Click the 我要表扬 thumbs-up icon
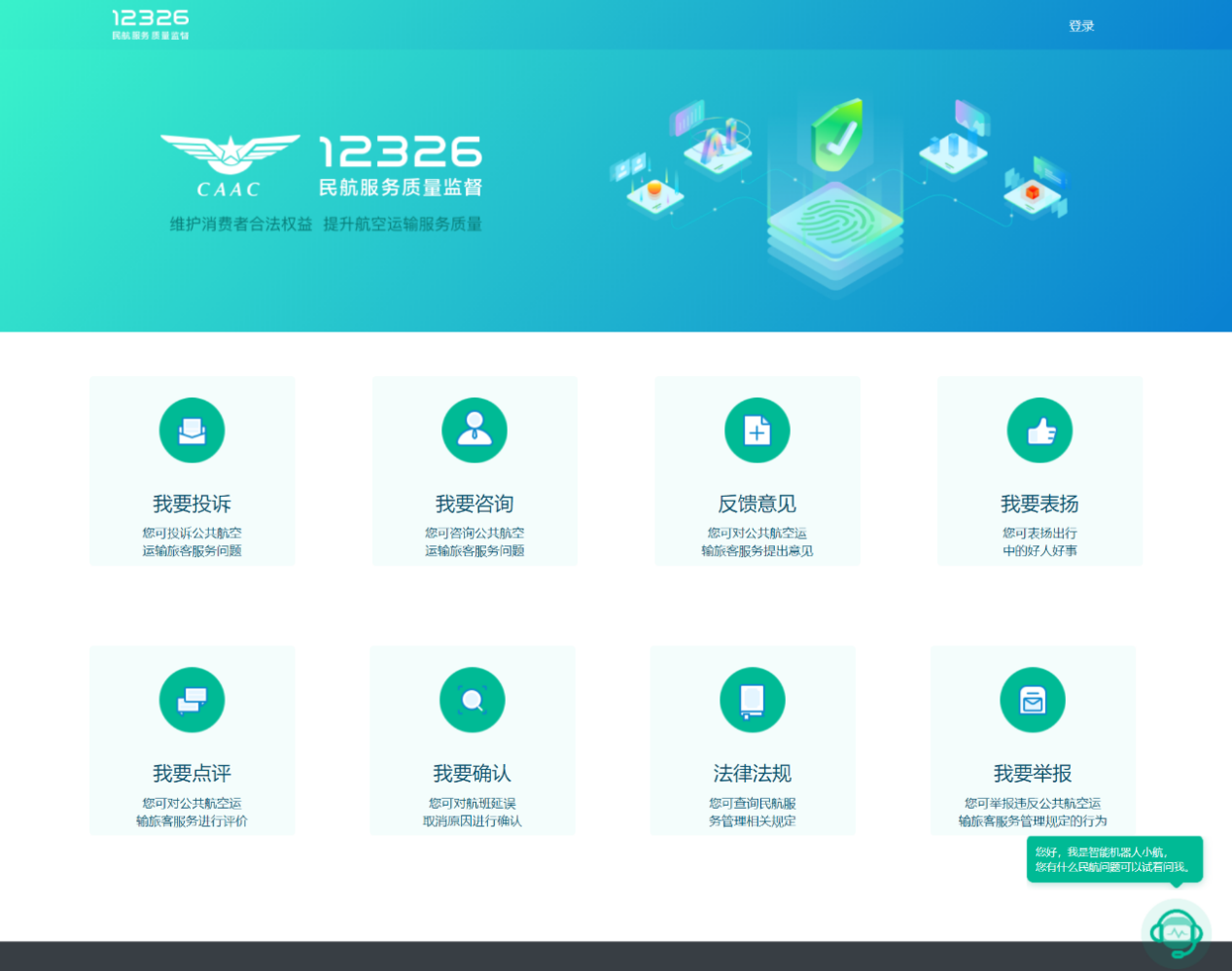The image size is (1232, 971). click(x=1039, y=431)
